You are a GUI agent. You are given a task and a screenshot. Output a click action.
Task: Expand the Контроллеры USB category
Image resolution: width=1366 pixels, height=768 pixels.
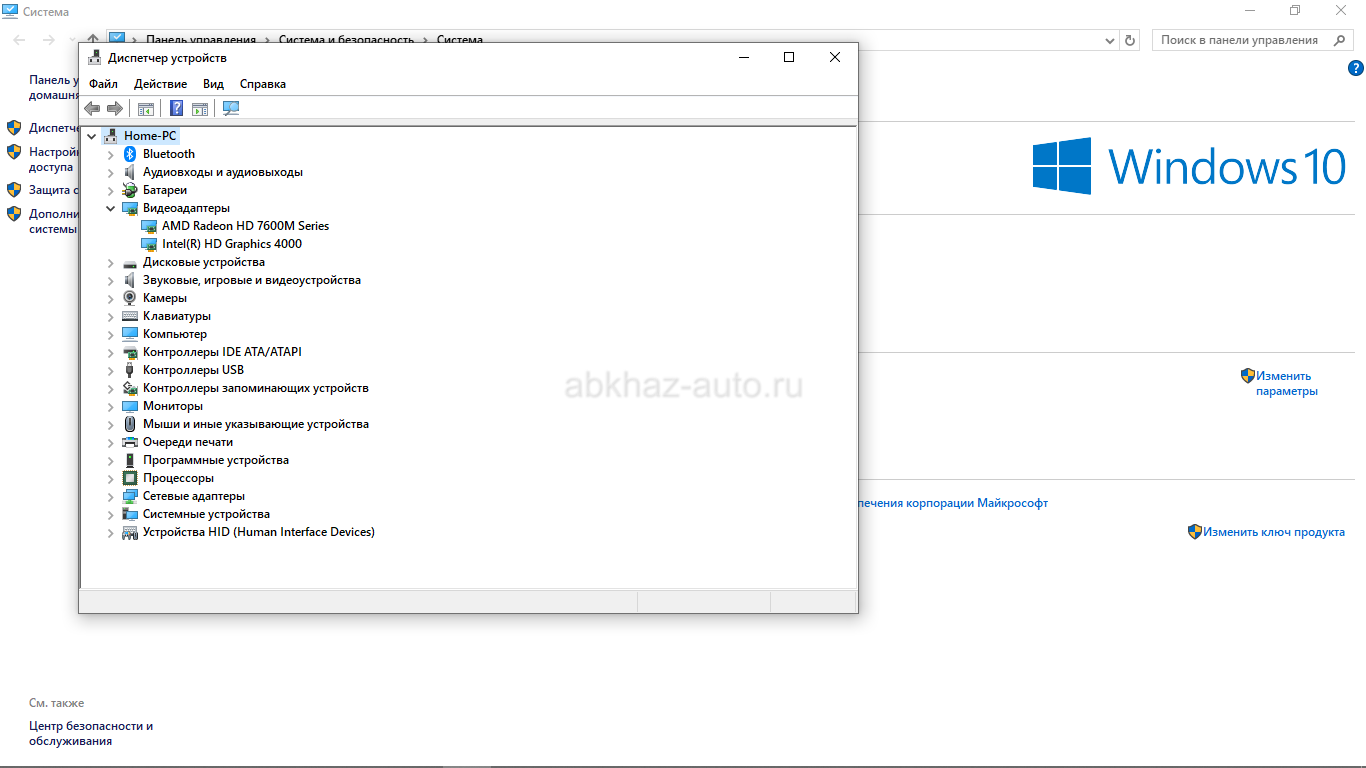[111, 370]
